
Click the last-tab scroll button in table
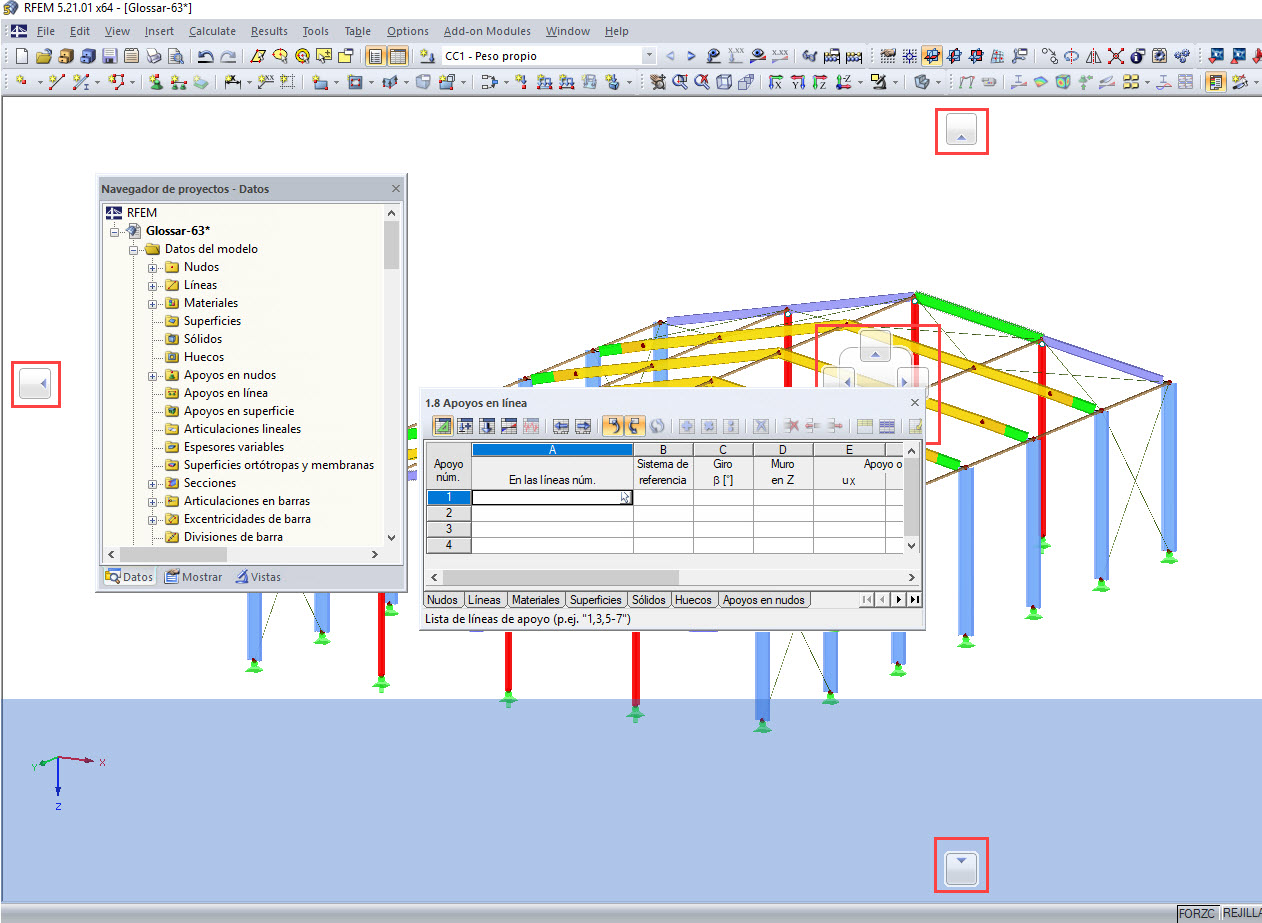tap(914, 600)
